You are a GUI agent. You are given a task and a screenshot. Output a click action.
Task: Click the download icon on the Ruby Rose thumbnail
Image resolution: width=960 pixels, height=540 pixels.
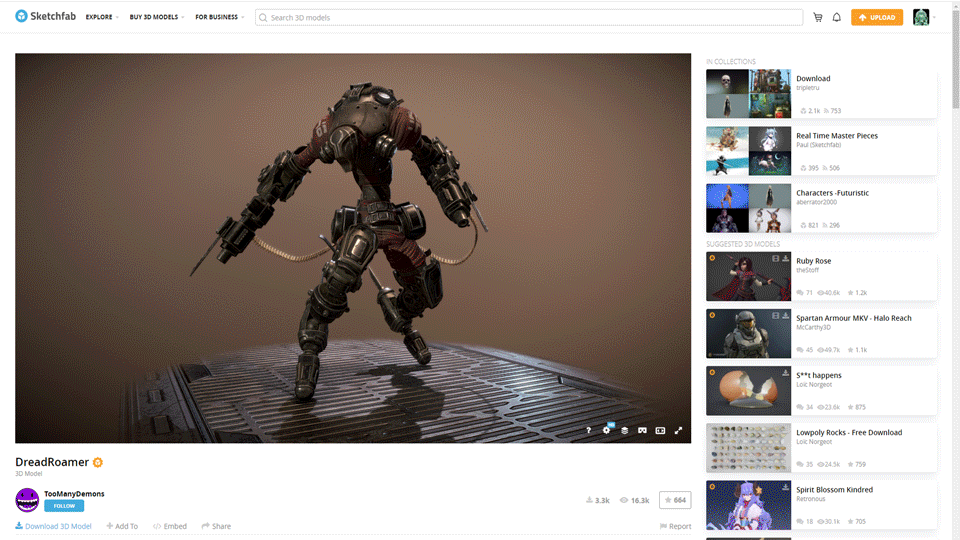[x=786, y=258]
